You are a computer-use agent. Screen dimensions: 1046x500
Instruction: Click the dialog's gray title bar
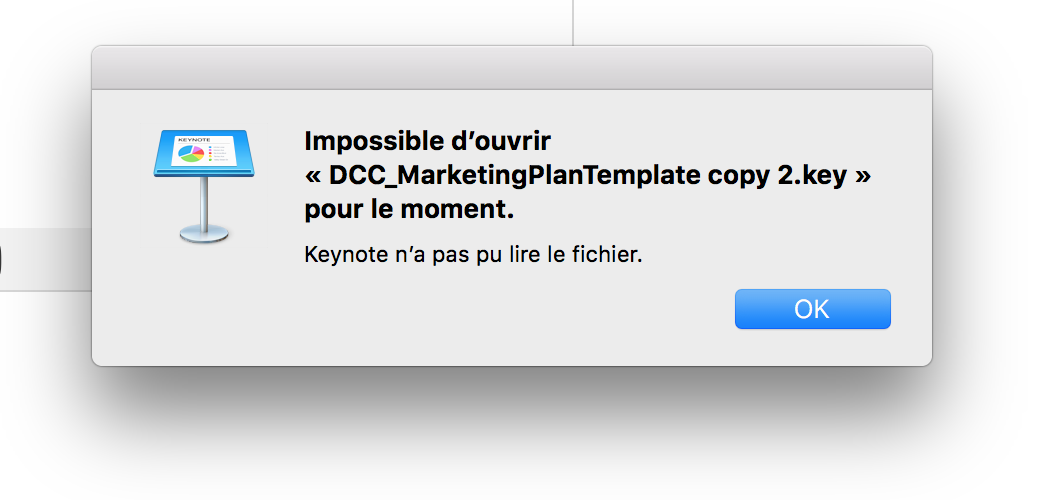pos(511,67)
